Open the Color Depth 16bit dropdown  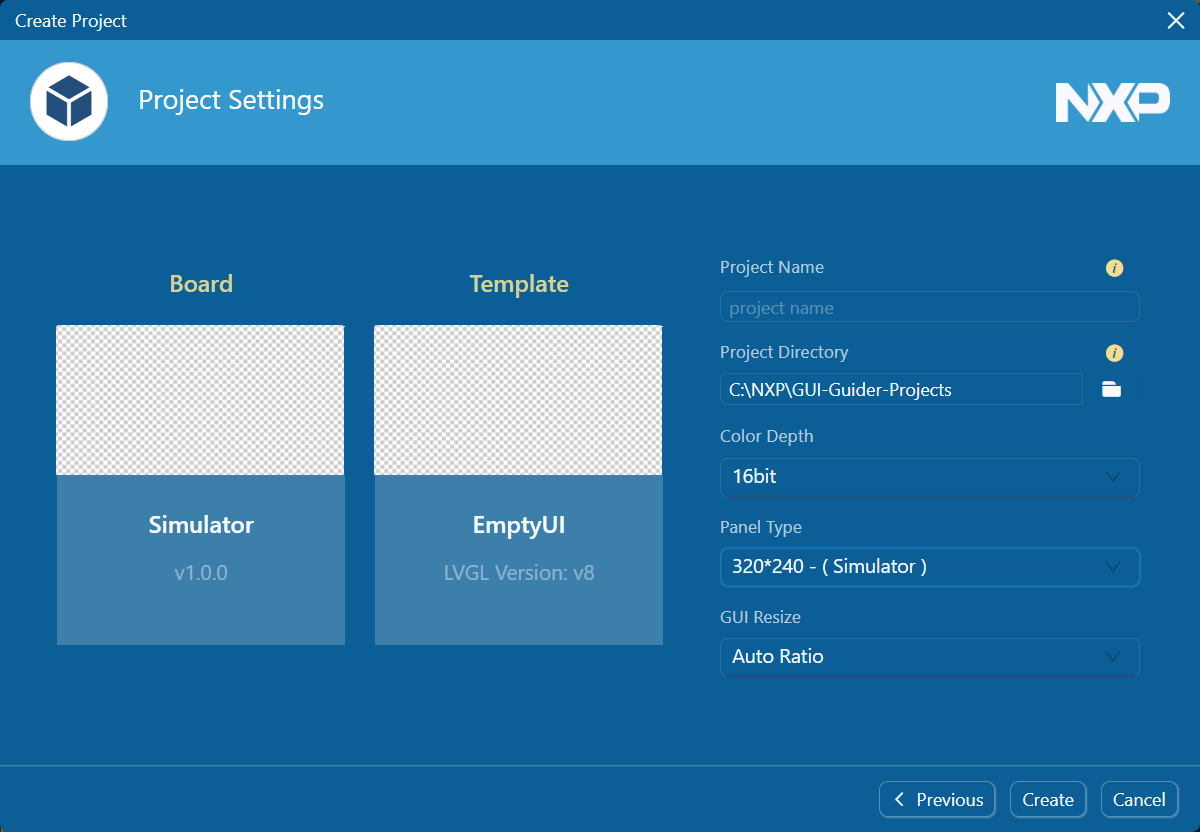pyautogui.click(x=929, y=477)
